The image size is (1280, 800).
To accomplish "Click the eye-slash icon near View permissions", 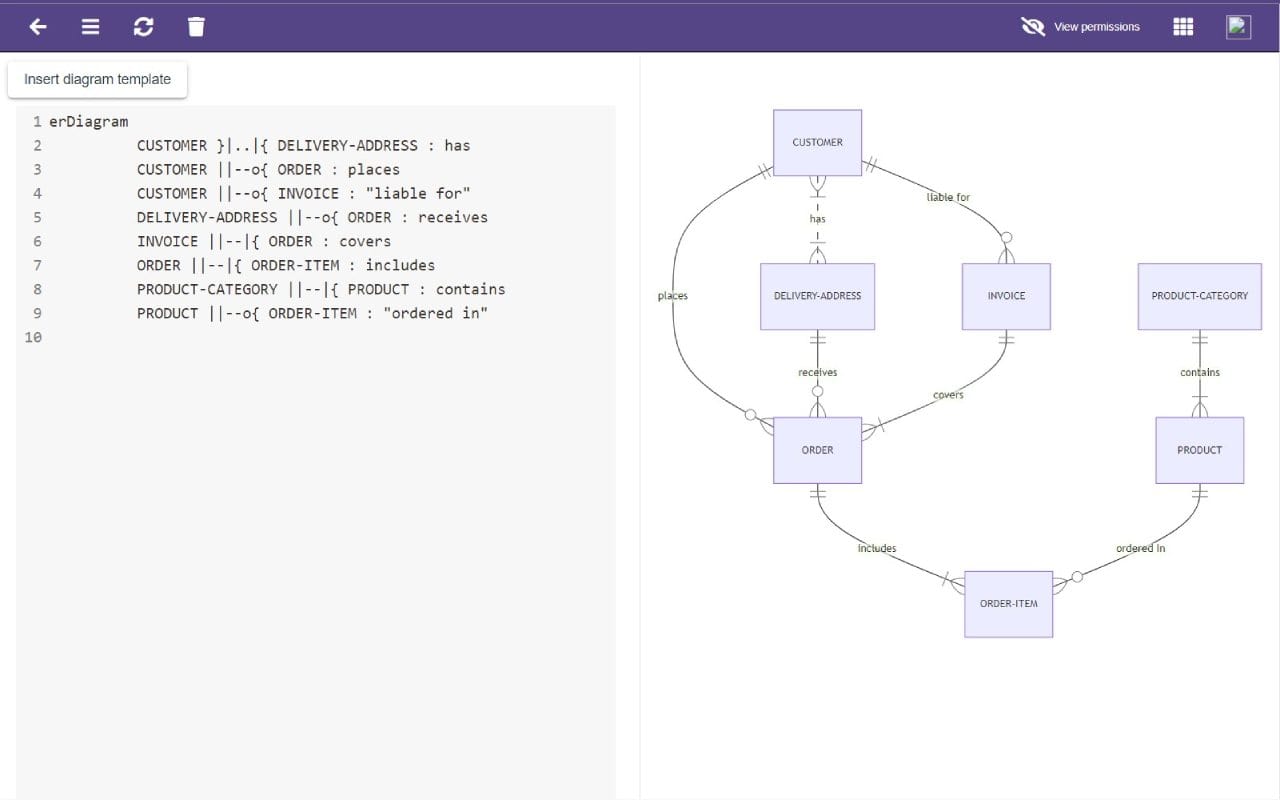I will 1033,27.
